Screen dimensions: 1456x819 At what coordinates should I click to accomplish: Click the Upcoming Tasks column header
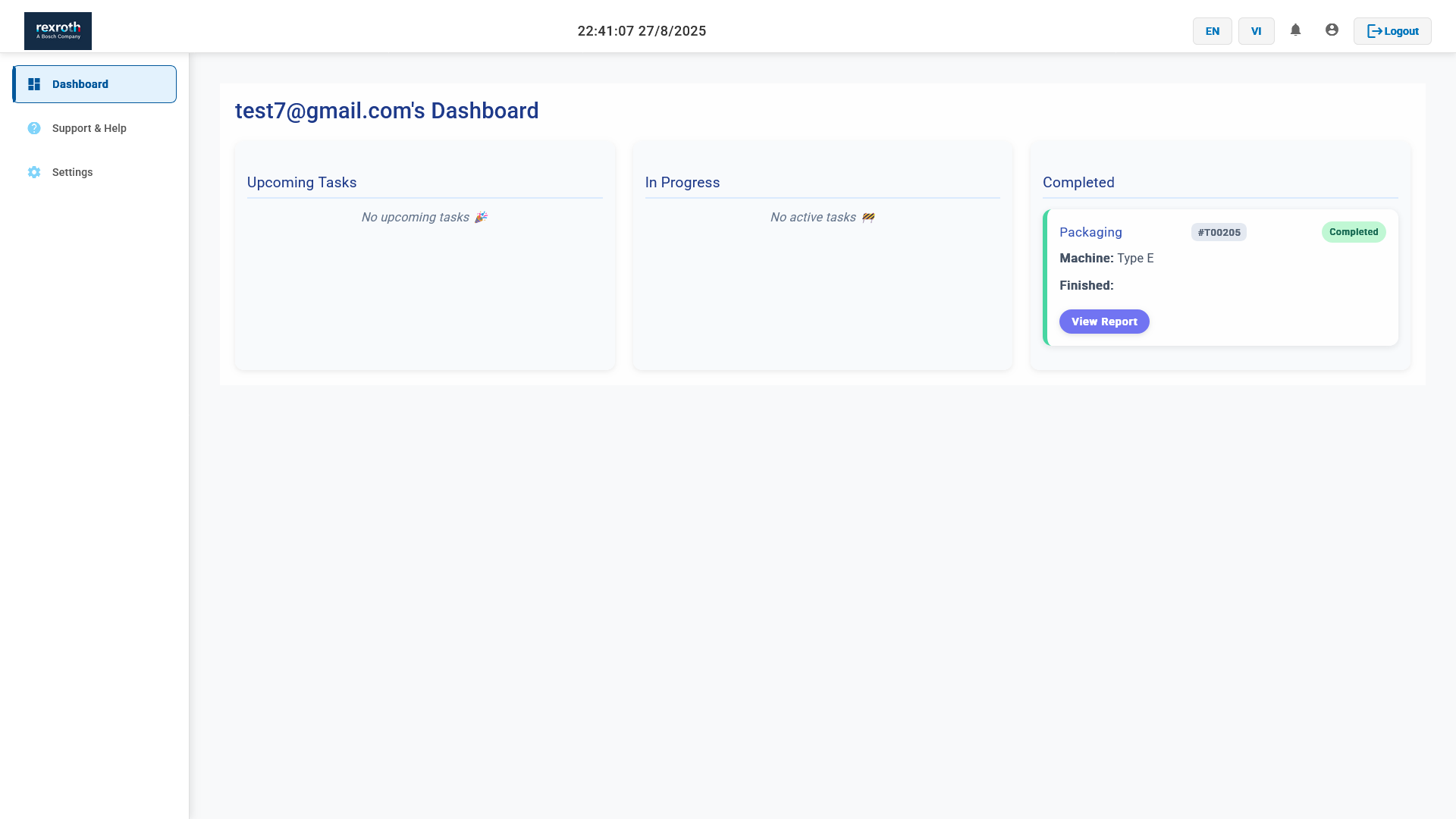[302, 183]
